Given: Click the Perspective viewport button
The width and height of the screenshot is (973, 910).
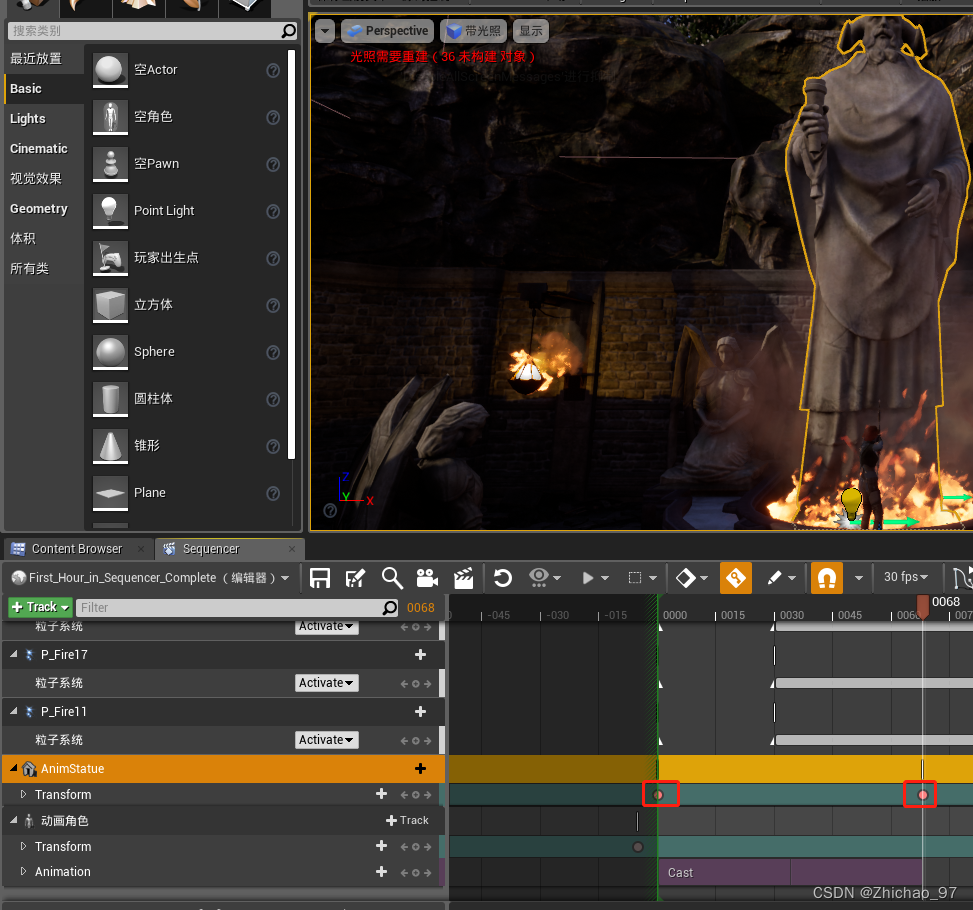Looking at the screenshot, I should coord(387,31).
